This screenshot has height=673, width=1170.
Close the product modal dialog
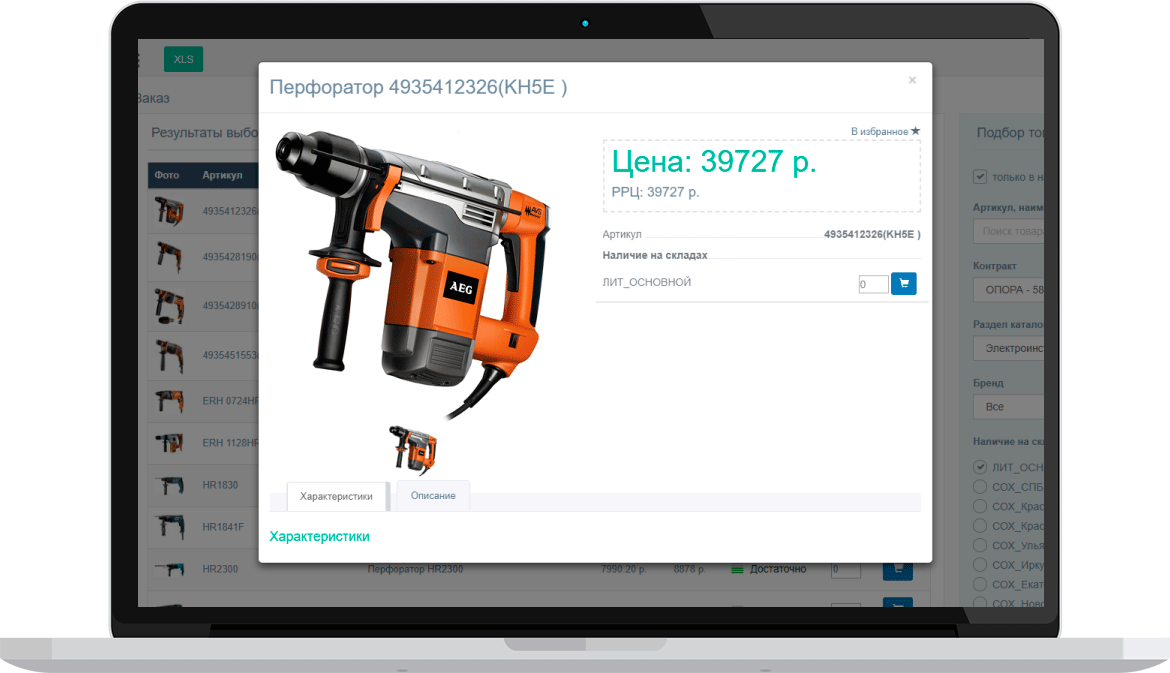coord(912,80)
